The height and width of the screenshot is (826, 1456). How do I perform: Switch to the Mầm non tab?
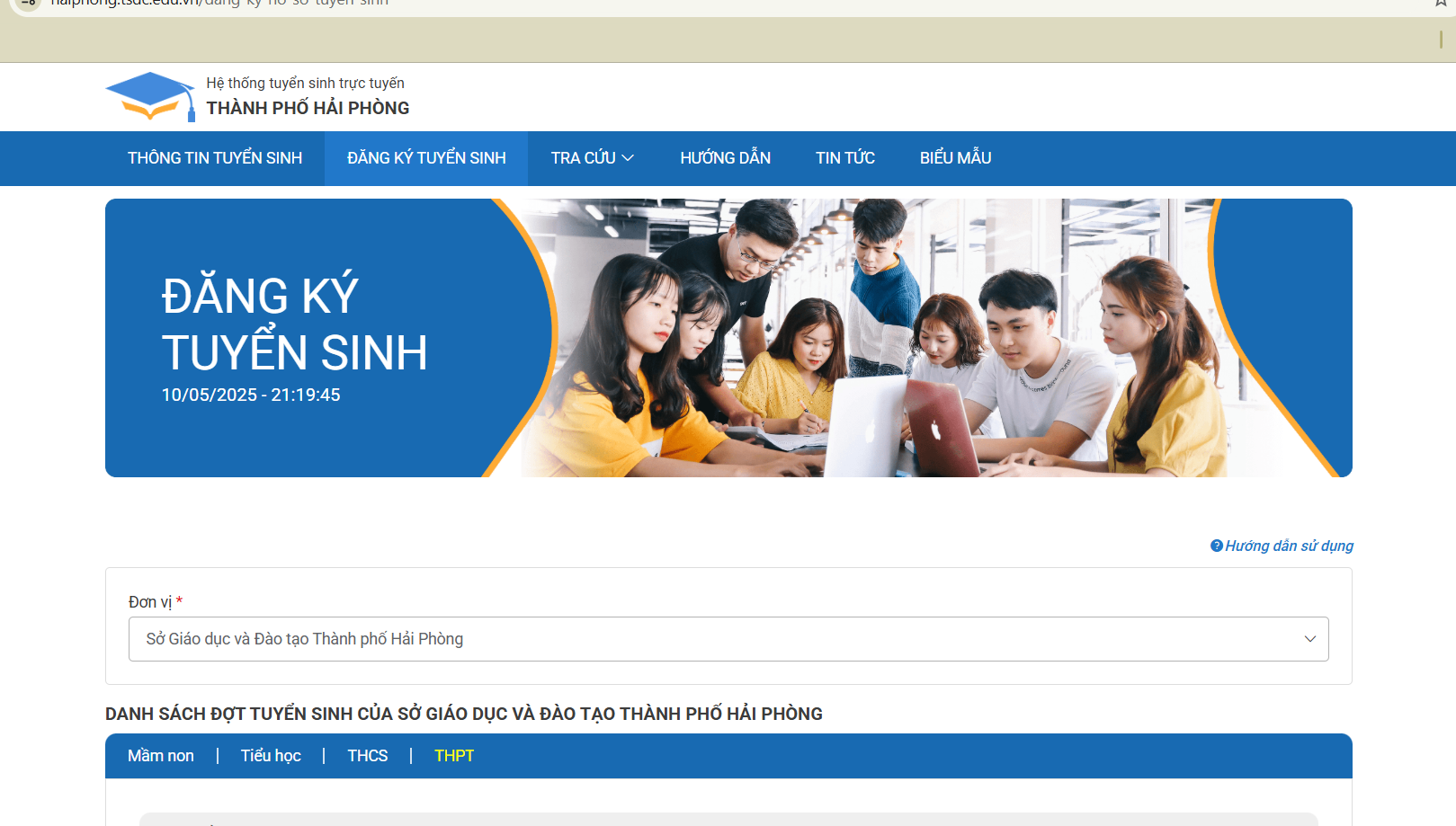click(x=161, y=756)
